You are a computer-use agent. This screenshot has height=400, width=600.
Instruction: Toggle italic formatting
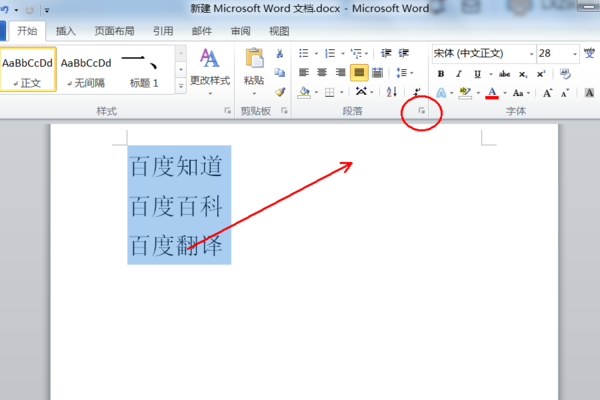coord(459,74)
